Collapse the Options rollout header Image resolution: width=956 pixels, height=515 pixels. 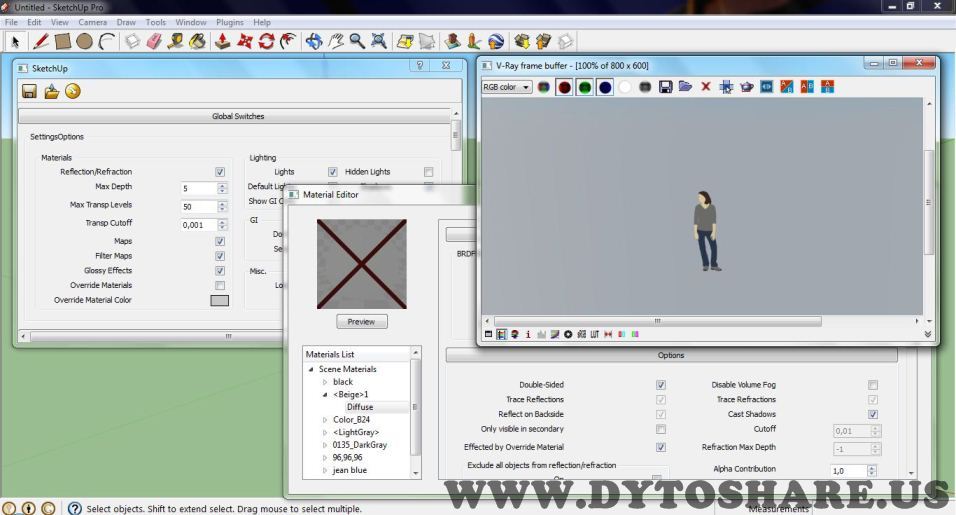pyautogui.click(x=671, y=355)
